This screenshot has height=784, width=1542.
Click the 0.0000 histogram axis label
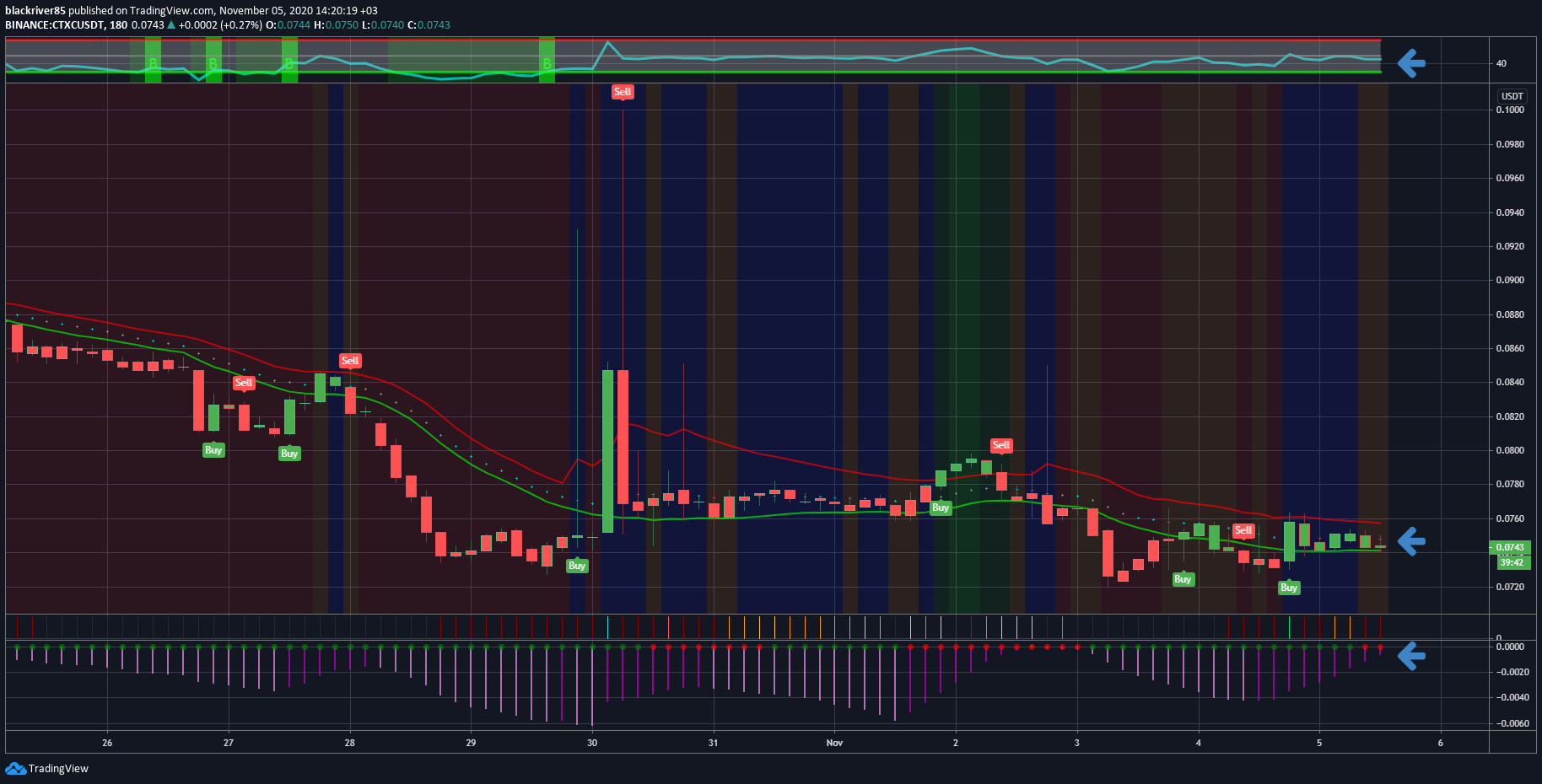point(1511,647)
